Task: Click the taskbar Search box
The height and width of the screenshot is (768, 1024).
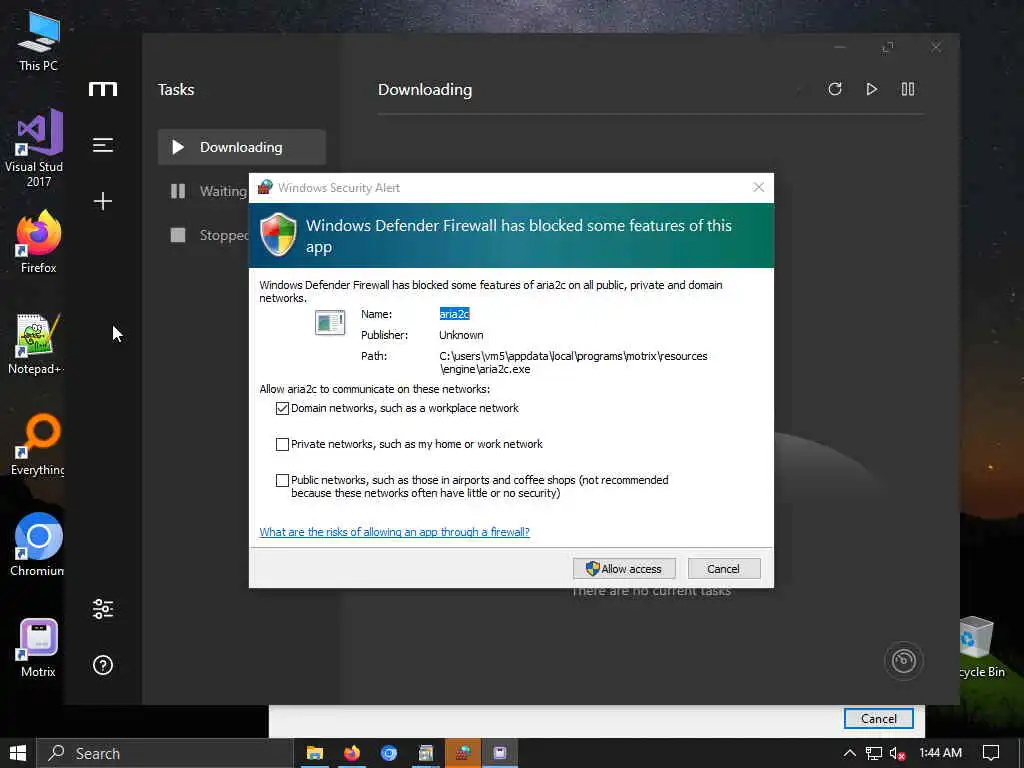Action: click(x=165, y=753)
